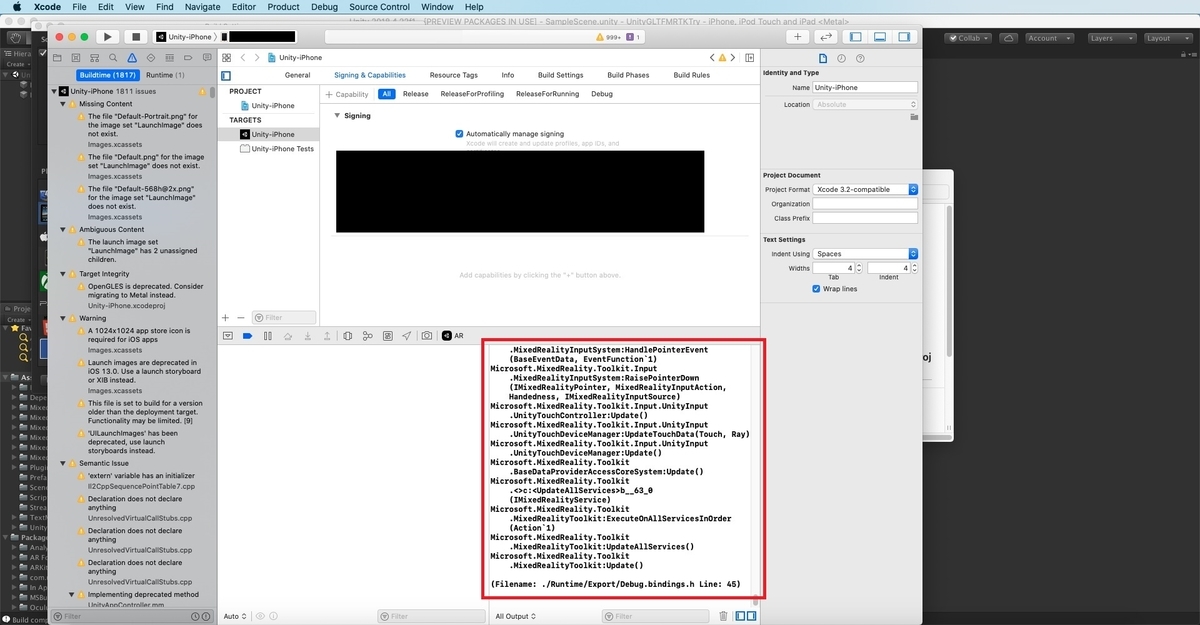Click the Debug View Hierarchy icon

pyautogui.click(x=348, y=336)
